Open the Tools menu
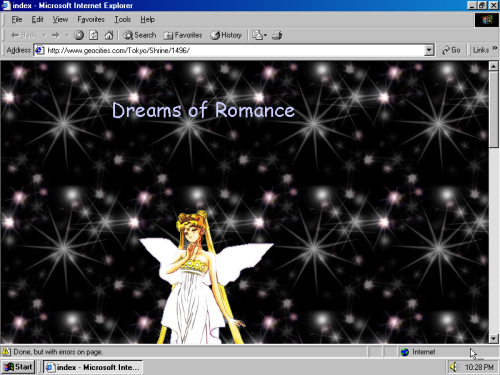This screenshot has width=500, height=375. pos(122,19)
